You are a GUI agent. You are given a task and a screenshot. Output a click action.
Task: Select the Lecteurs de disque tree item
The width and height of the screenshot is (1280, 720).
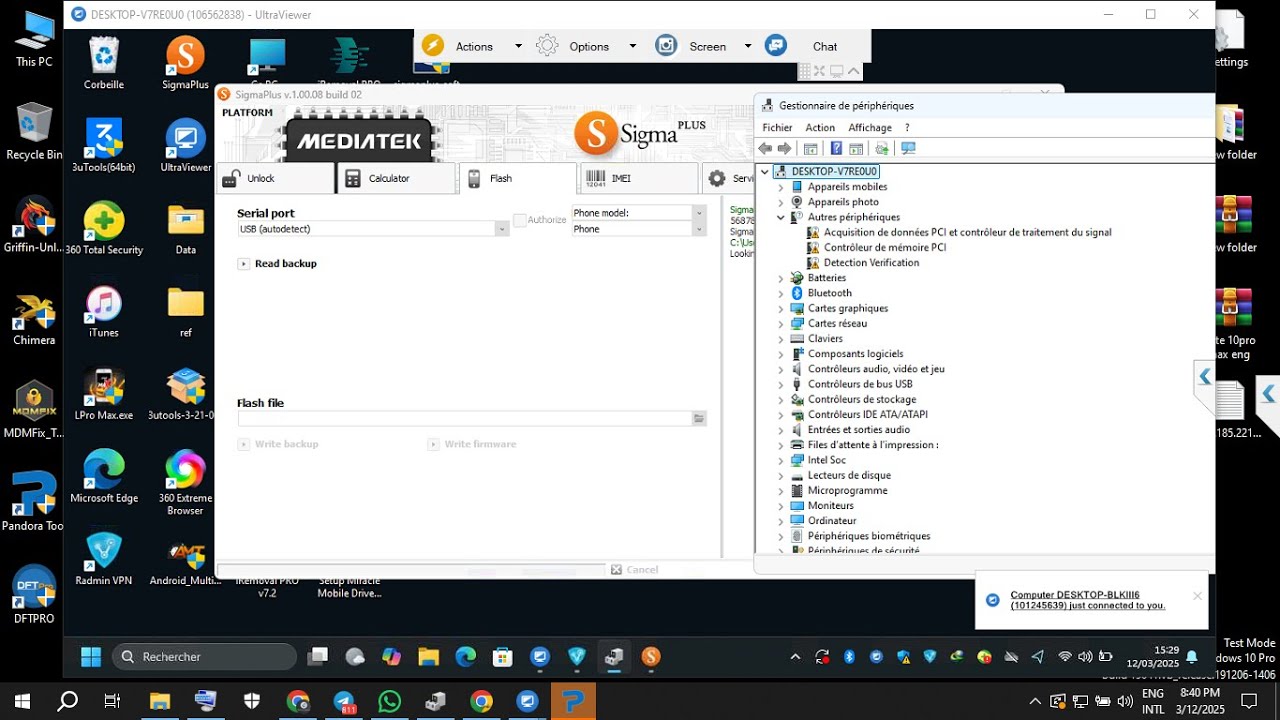849,475
